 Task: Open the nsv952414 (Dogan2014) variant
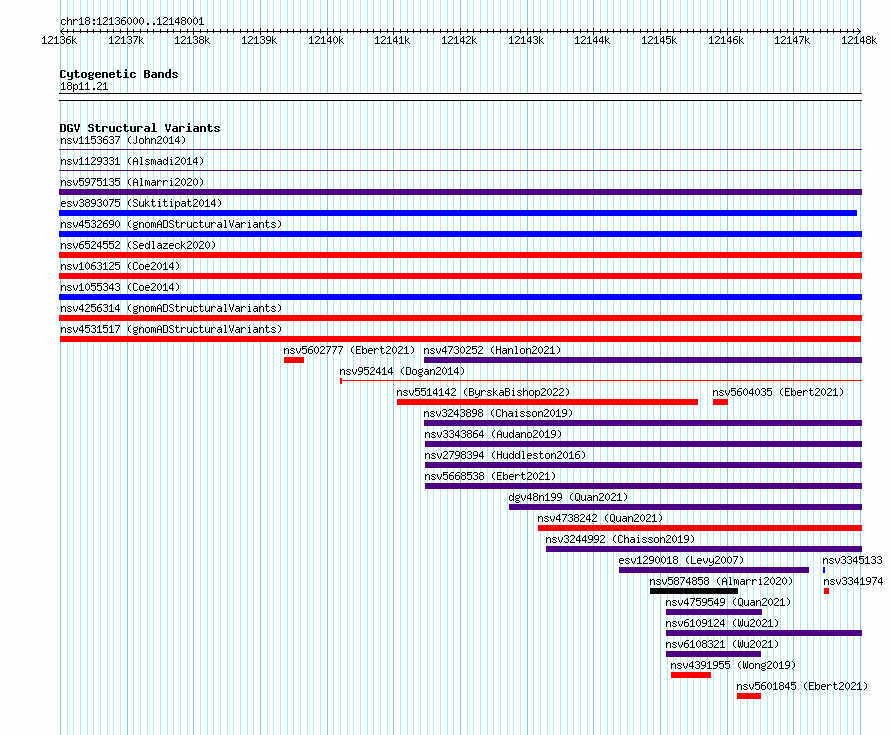tap(402, 371)
